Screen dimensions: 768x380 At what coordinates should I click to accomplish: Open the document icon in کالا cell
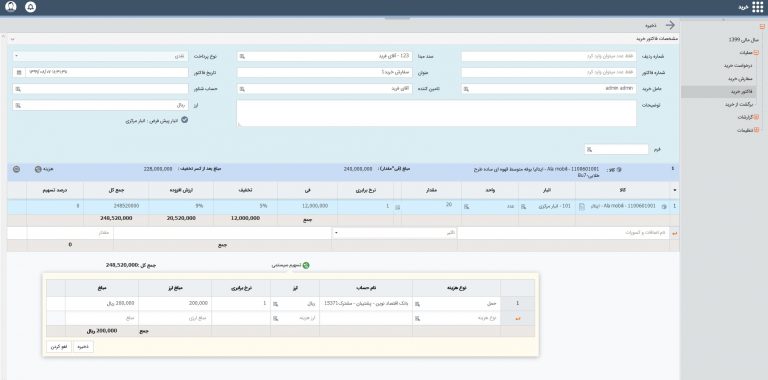pyautogui.click(x=582, y=207)
